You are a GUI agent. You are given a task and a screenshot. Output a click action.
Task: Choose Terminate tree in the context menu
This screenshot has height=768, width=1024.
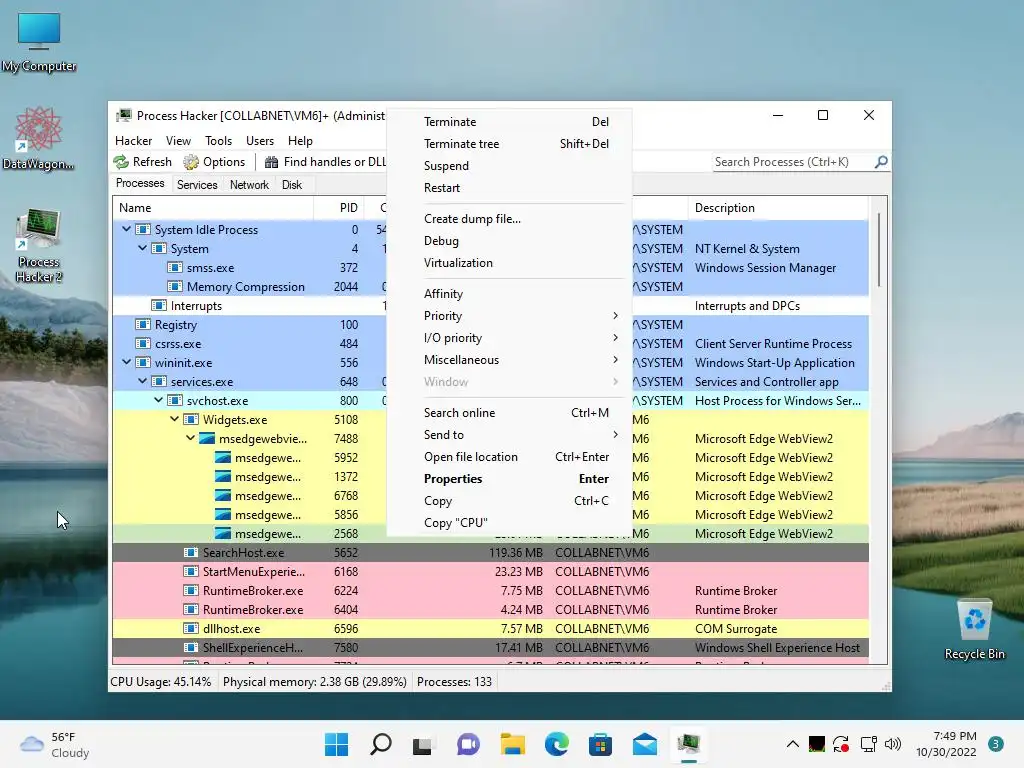click(509, 144)
